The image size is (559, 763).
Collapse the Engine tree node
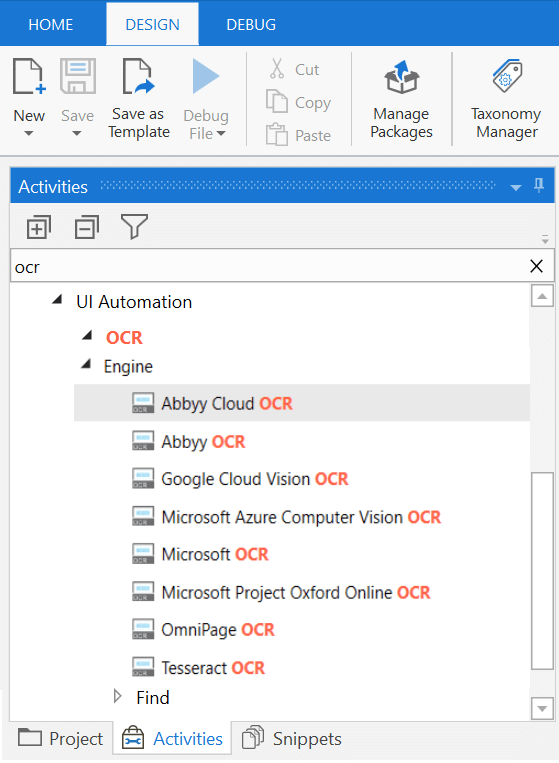(87, 364)
